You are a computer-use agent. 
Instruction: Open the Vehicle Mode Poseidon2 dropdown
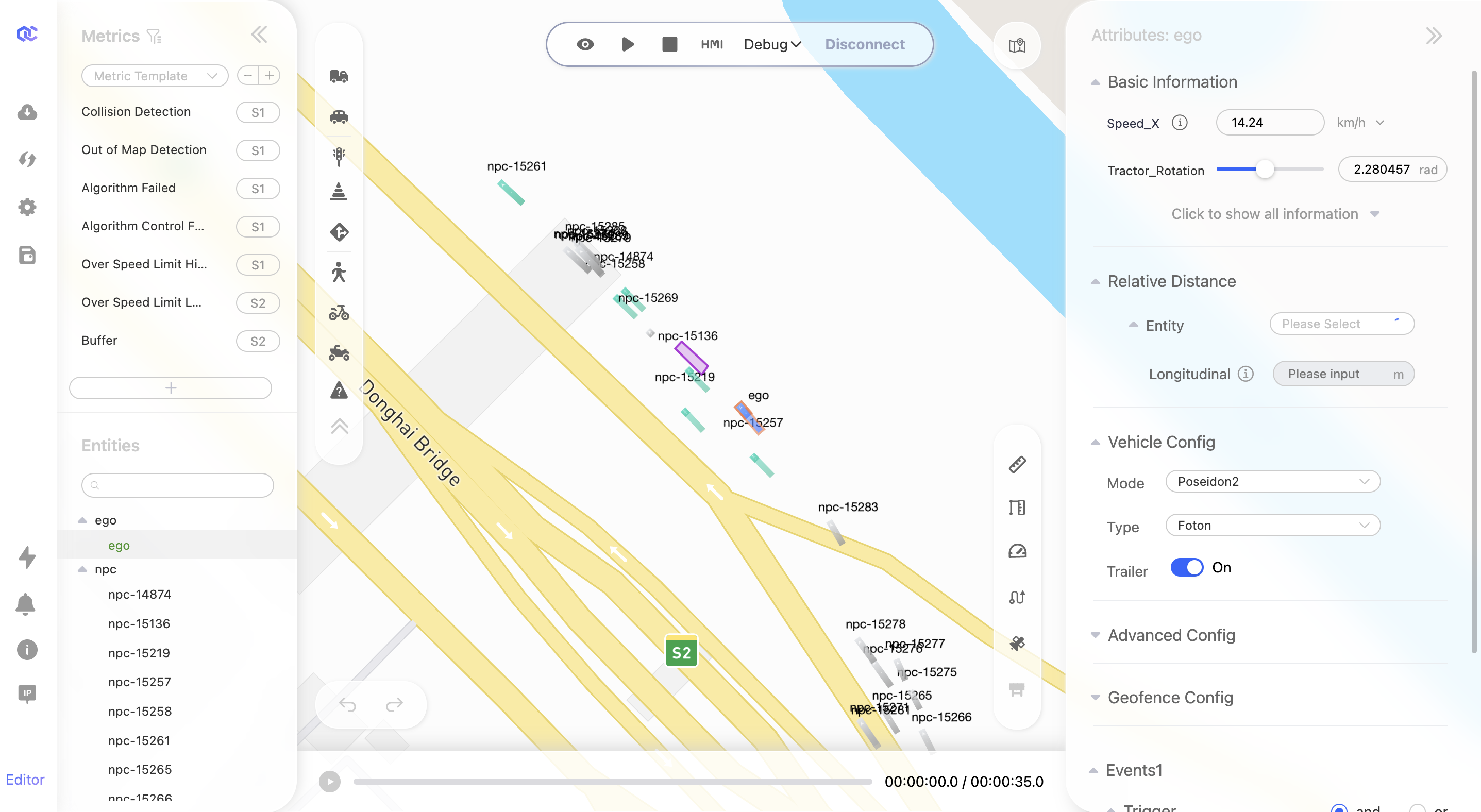[1271, 481]
